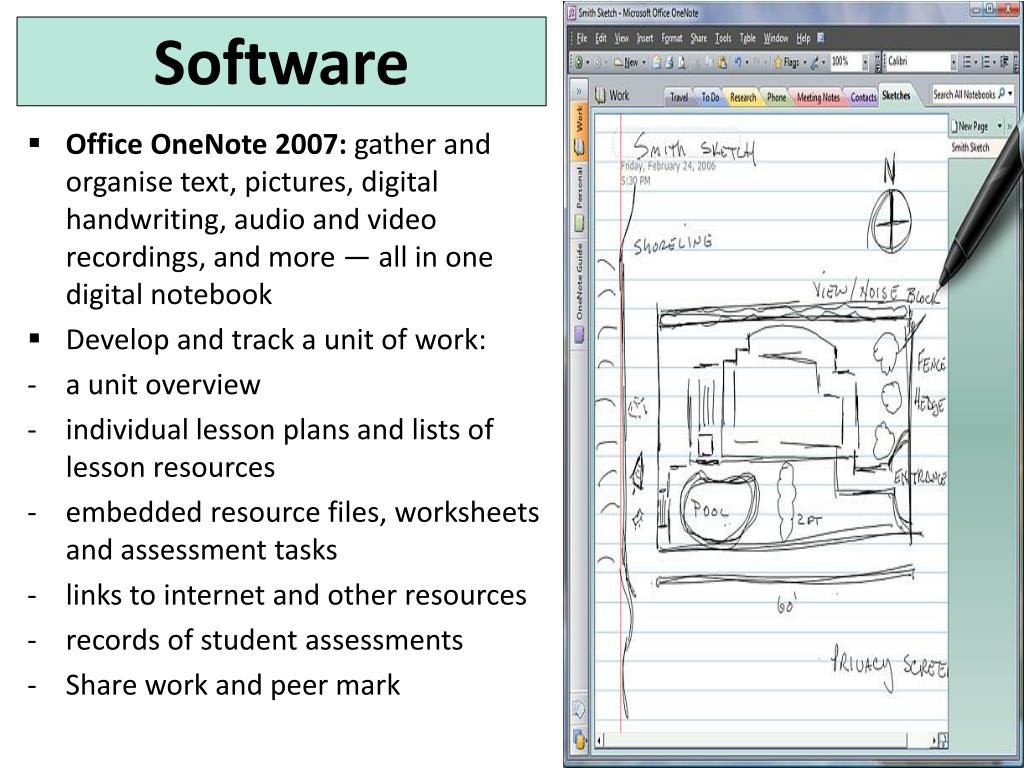Select the Pen tool icon in toolbar
Image resolution: width=1024 pixels, height=768 pixels.
(x=814, y=63)
